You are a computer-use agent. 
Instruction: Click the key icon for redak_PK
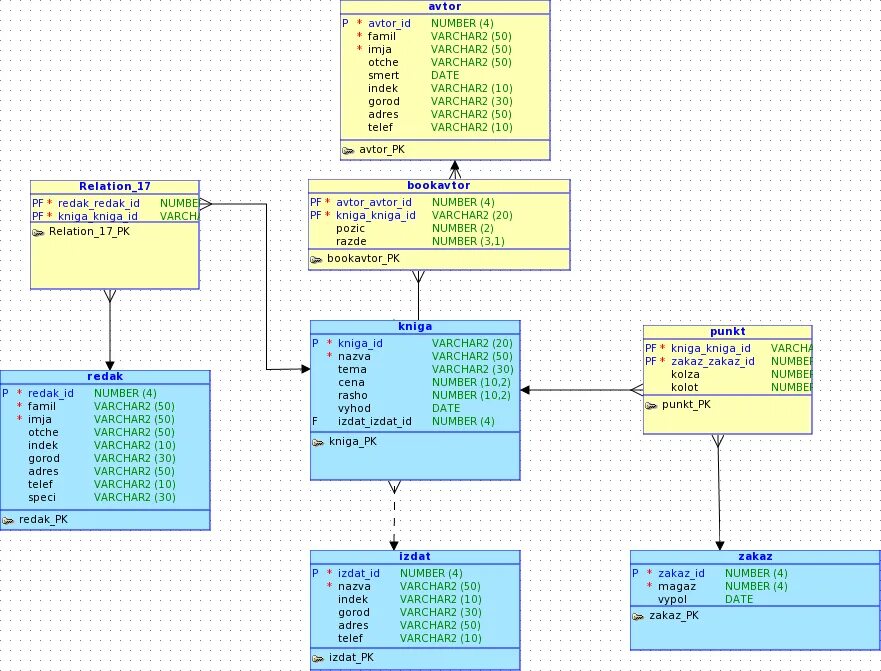tap(11, 519)
